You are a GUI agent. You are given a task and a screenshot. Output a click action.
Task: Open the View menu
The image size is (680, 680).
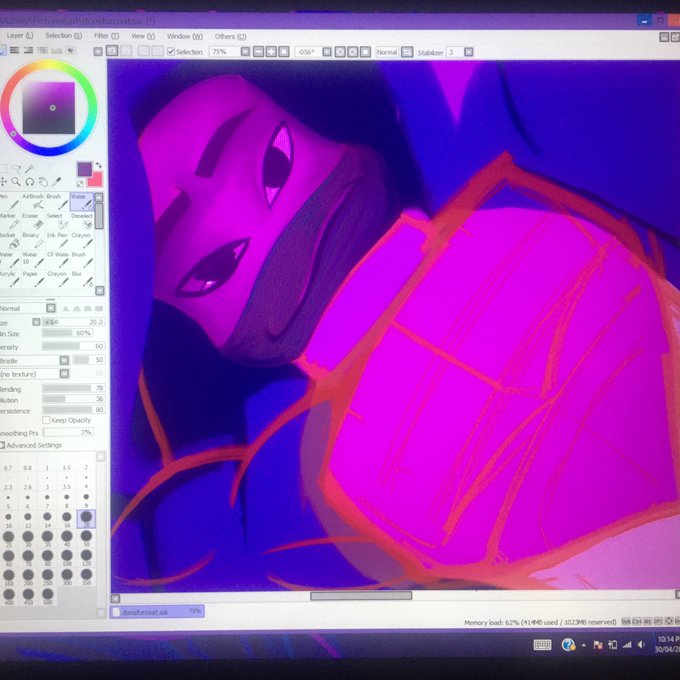[x=143, y=36]
